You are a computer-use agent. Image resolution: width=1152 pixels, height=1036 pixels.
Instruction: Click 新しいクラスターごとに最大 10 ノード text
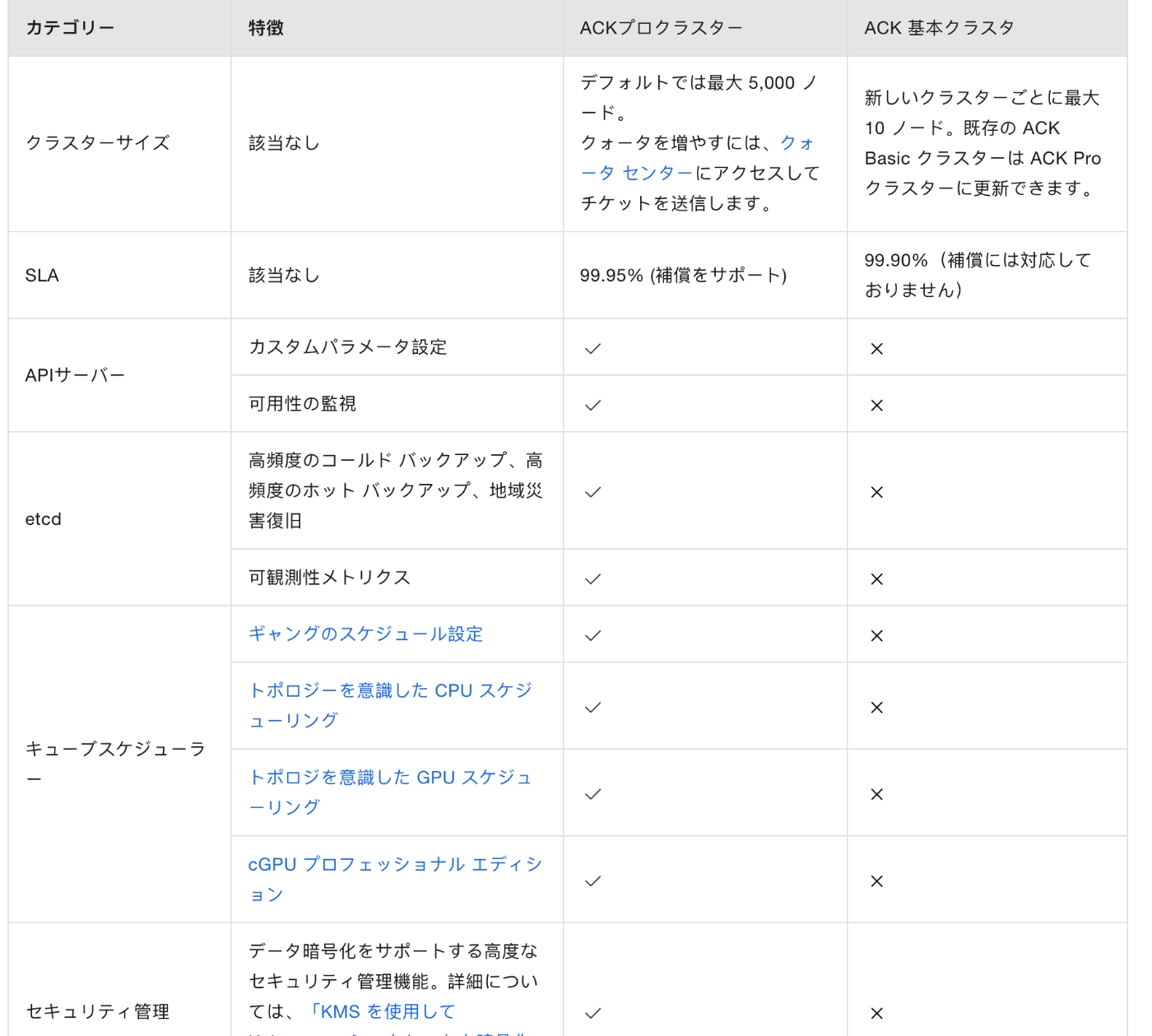[982, 113]
